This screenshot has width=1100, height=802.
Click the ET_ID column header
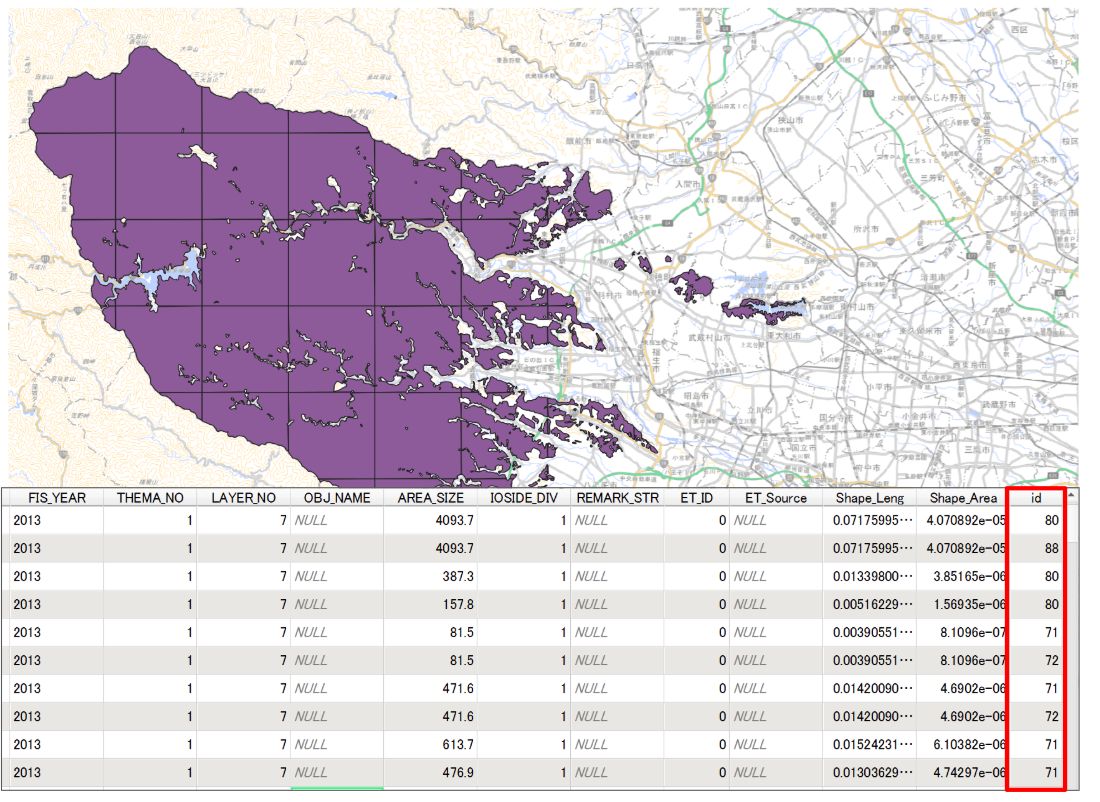pos(697,497)
